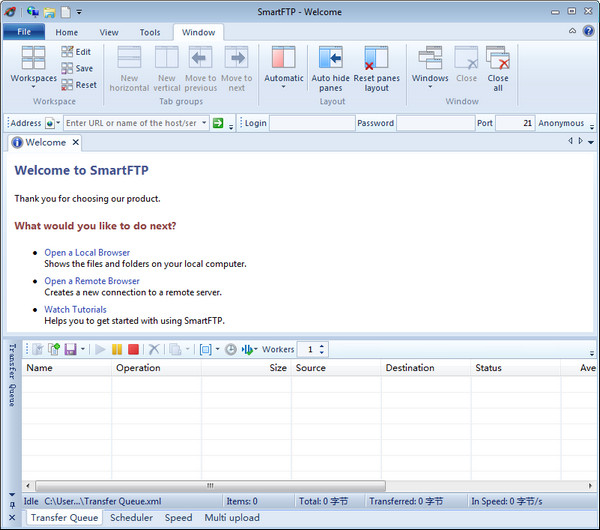Image resolution: width=600 pixels, height=530 pixels.
Task: Pause the transfer queue
Action: 117,349
